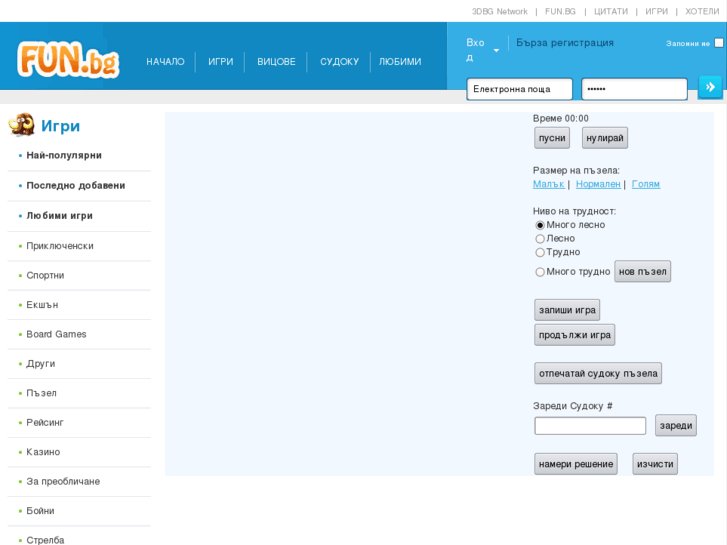Viewport: 727px width, 545px height.
Task: Open За преобличане category
Action: (63, 481)
